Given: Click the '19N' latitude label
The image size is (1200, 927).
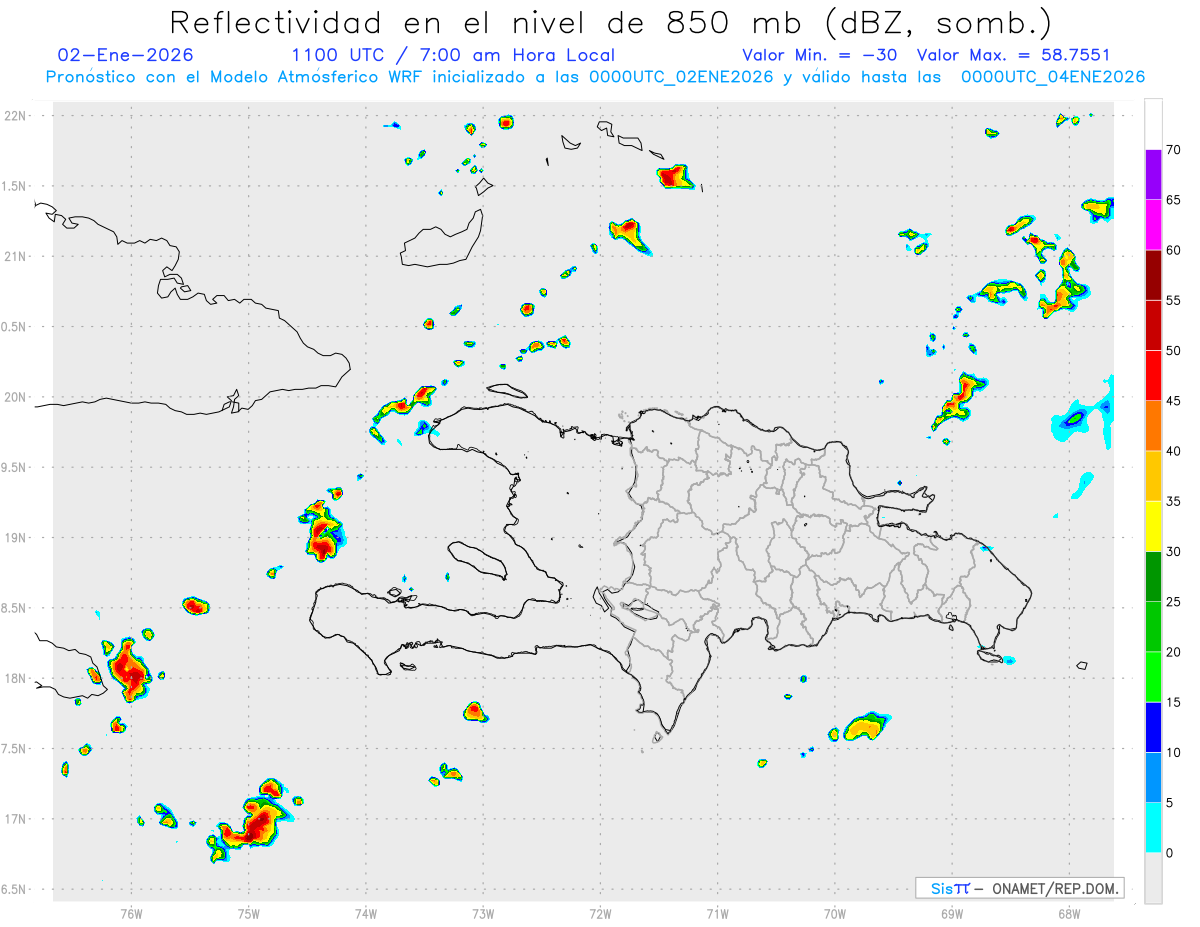Looking at the screenshot, I should pyautogui.click(x=16, y=538).
